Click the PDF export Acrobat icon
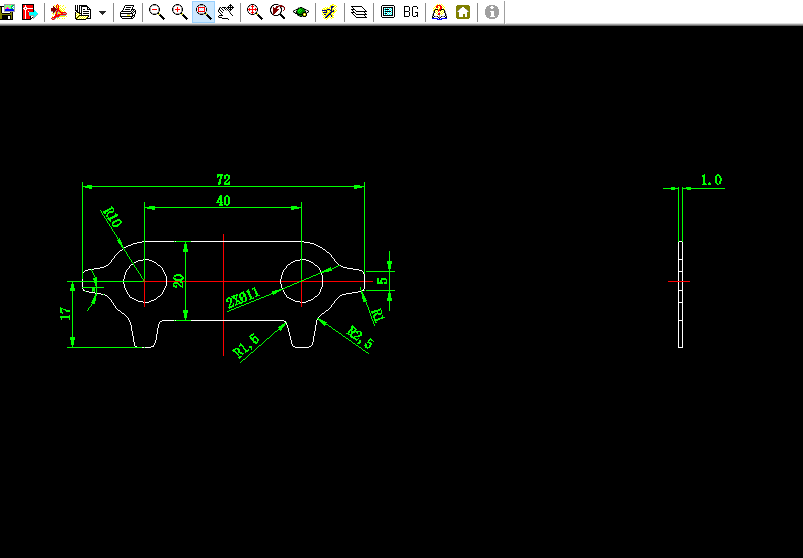Screen dimensions: 803x558 coord(58,12)
